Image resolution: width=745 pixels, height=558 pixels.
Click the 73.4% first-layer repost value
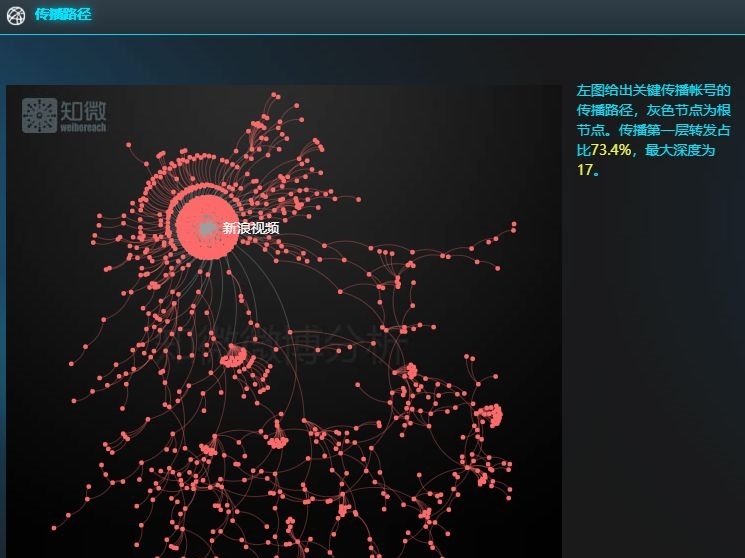point(610,150)
